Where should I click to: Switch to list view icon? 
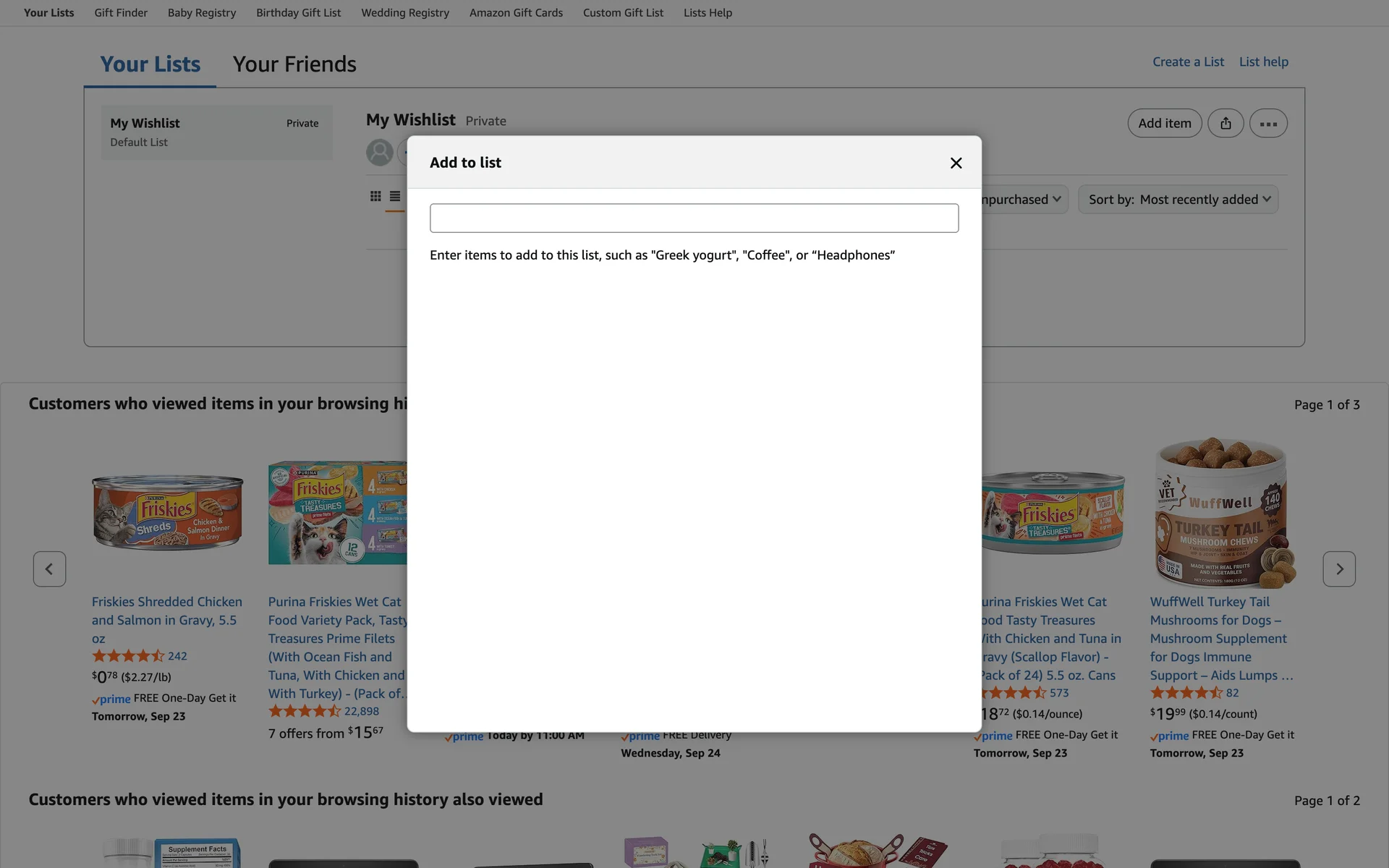point(395,196)
